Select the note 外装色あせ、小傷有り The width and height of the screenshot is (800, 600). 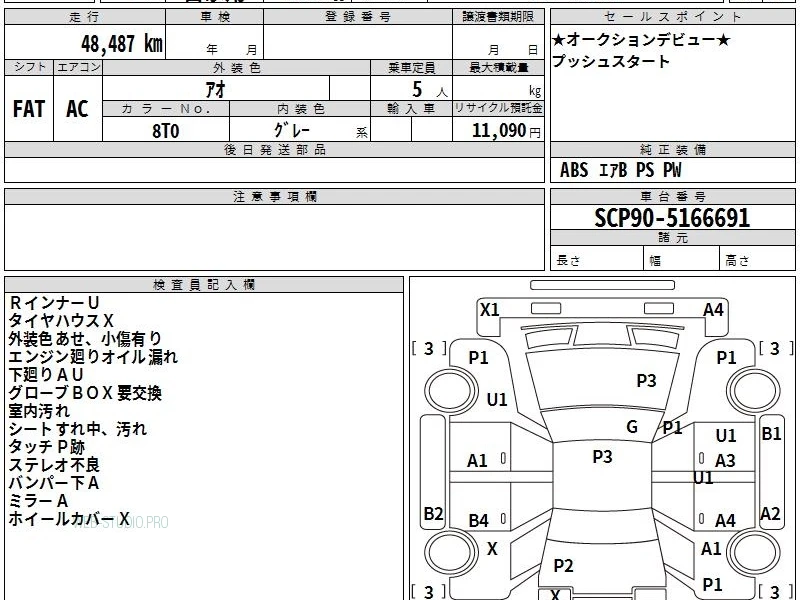(85, 339)
